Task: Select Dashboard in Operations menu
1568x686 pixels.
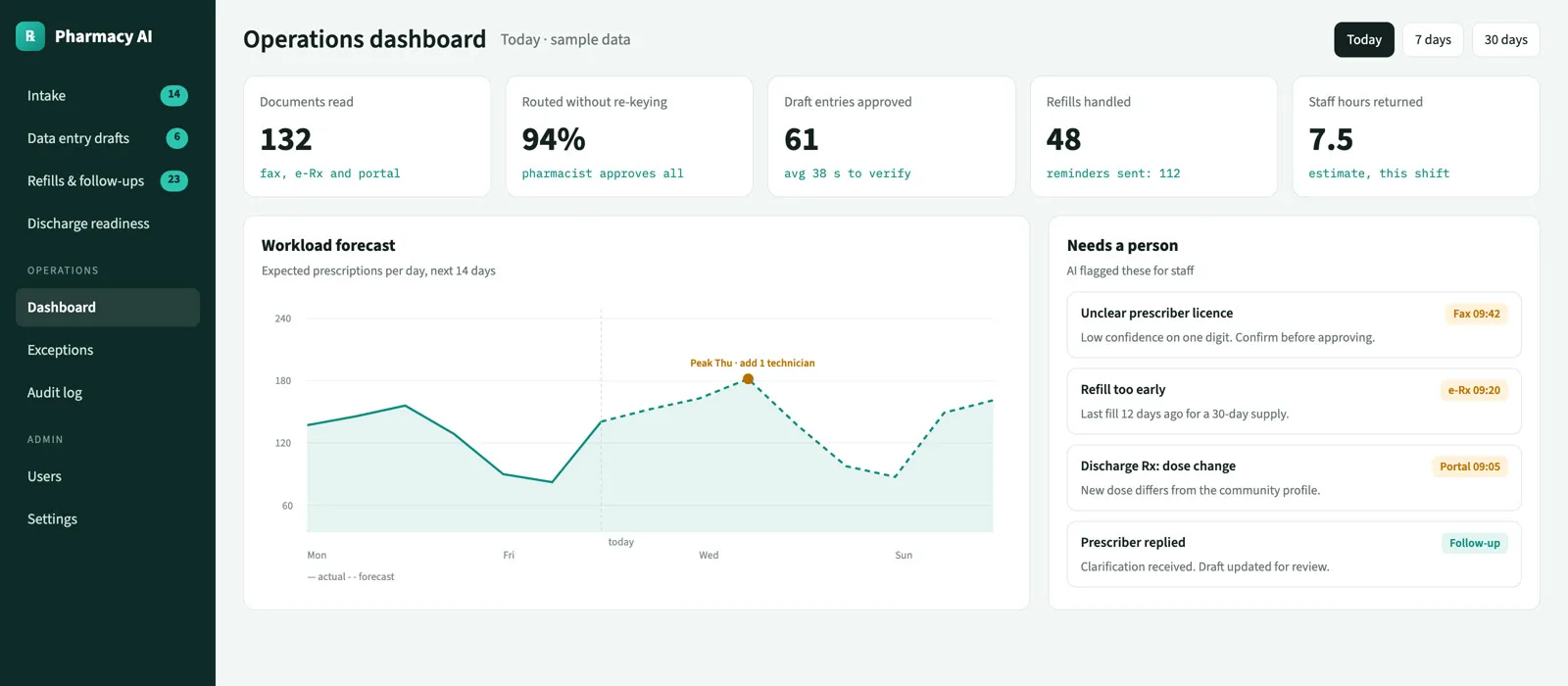Action: (108, 307)
